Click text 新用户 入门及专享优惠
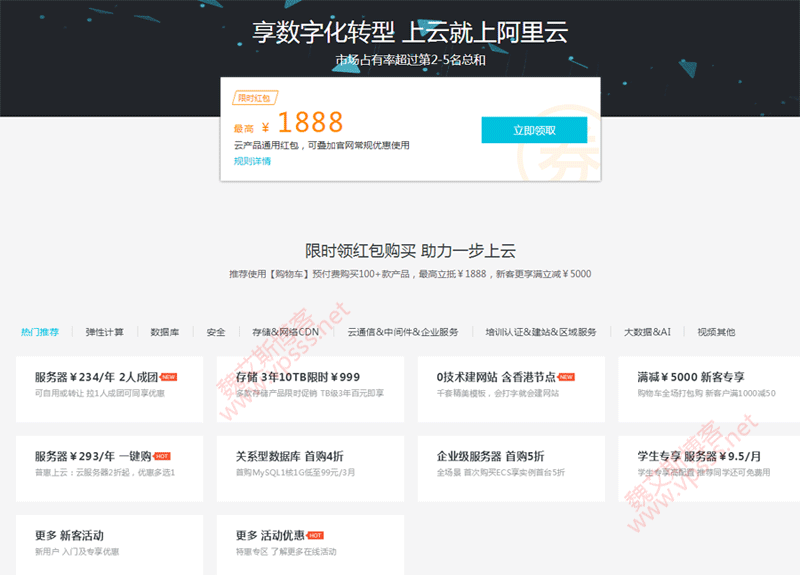 (77, 552)
